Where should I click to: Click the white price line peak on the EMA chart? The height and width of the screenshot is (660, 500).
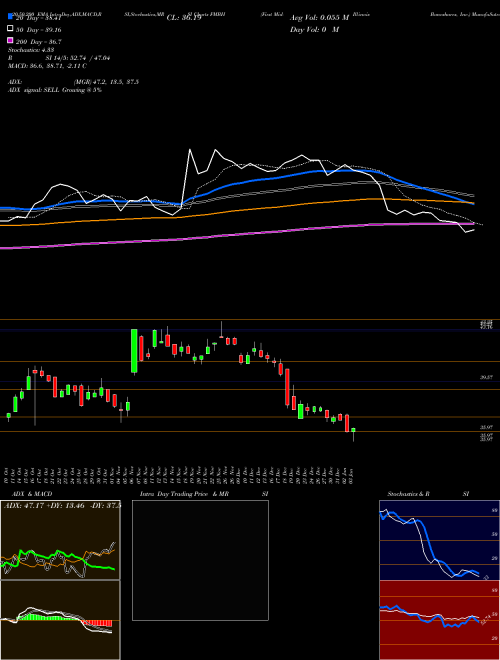pyautogui.click(x=190, y=150)
